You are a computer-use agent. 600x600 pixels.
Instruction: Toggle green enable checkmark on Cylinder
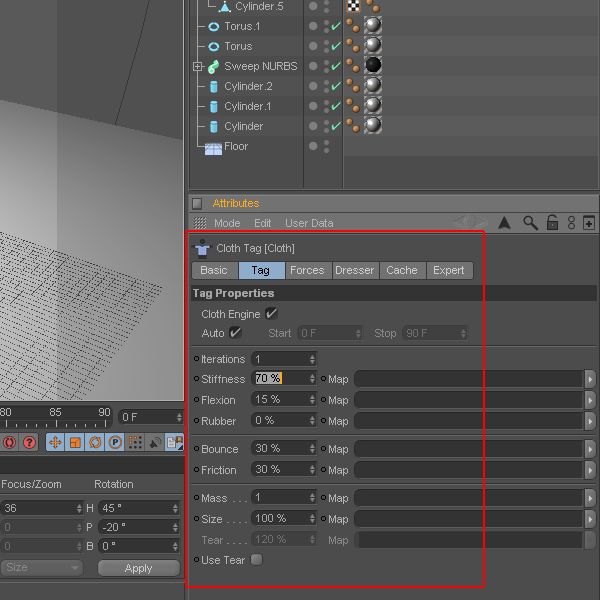click(x=336, y=126)
